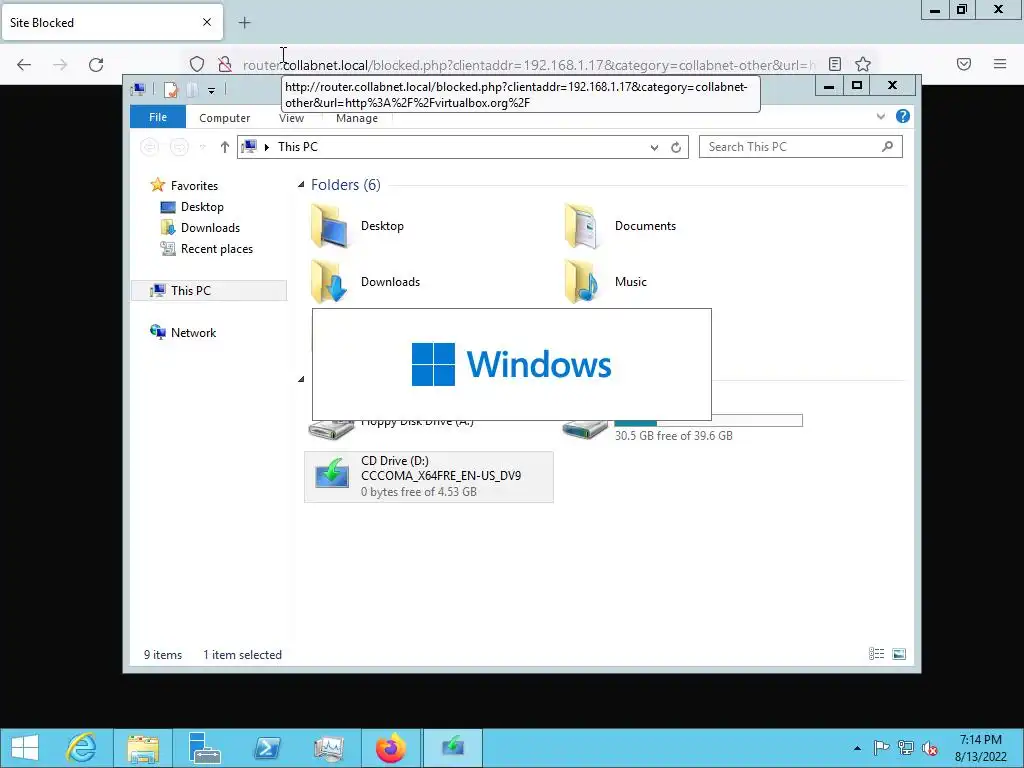Screen dimensions: 1024x768
Task: Select Desktop under Favorites
Action: [202, 207]
